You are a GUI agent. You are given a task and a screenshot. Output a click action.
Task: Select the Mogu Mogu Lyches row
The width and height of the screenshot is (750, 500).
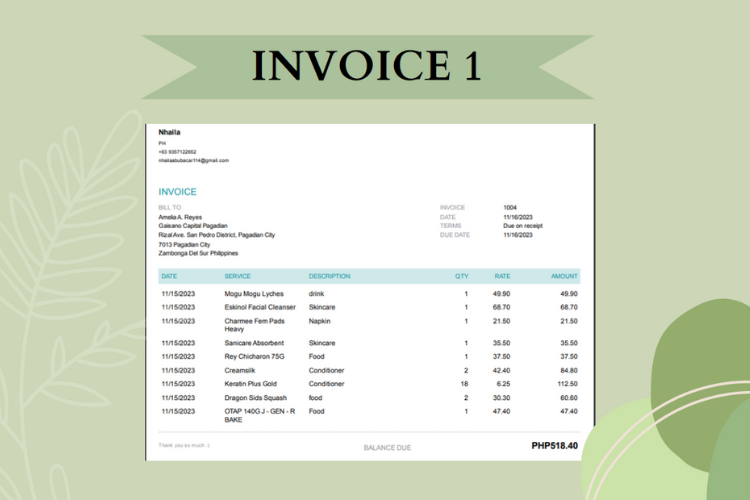coord(369,294)
